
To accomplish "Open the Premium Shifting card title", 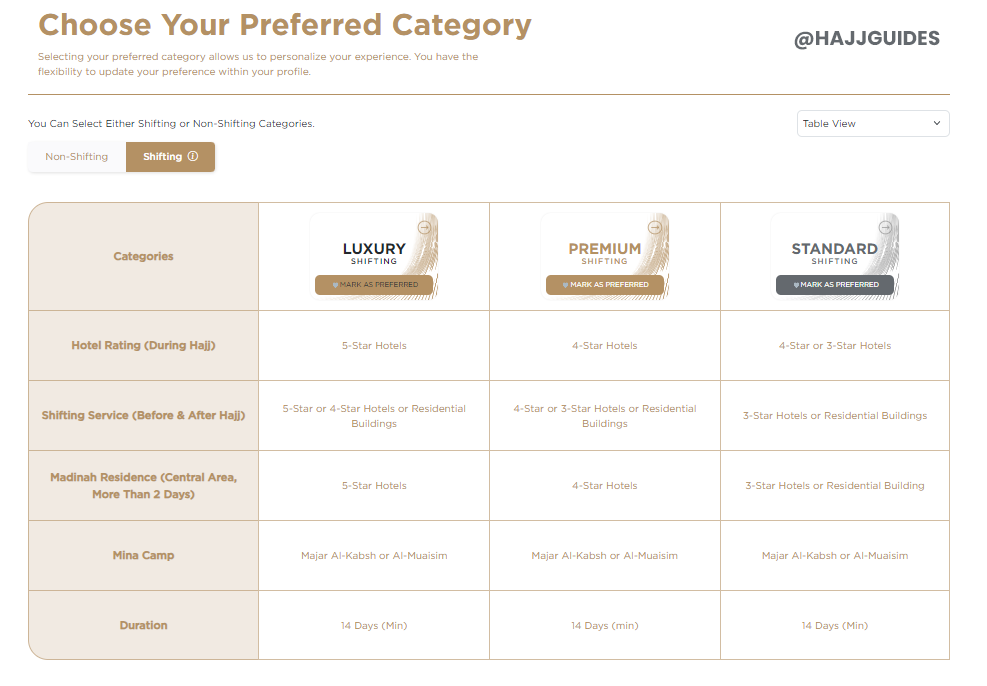I will pyautogui.click(x=605, y=249).
